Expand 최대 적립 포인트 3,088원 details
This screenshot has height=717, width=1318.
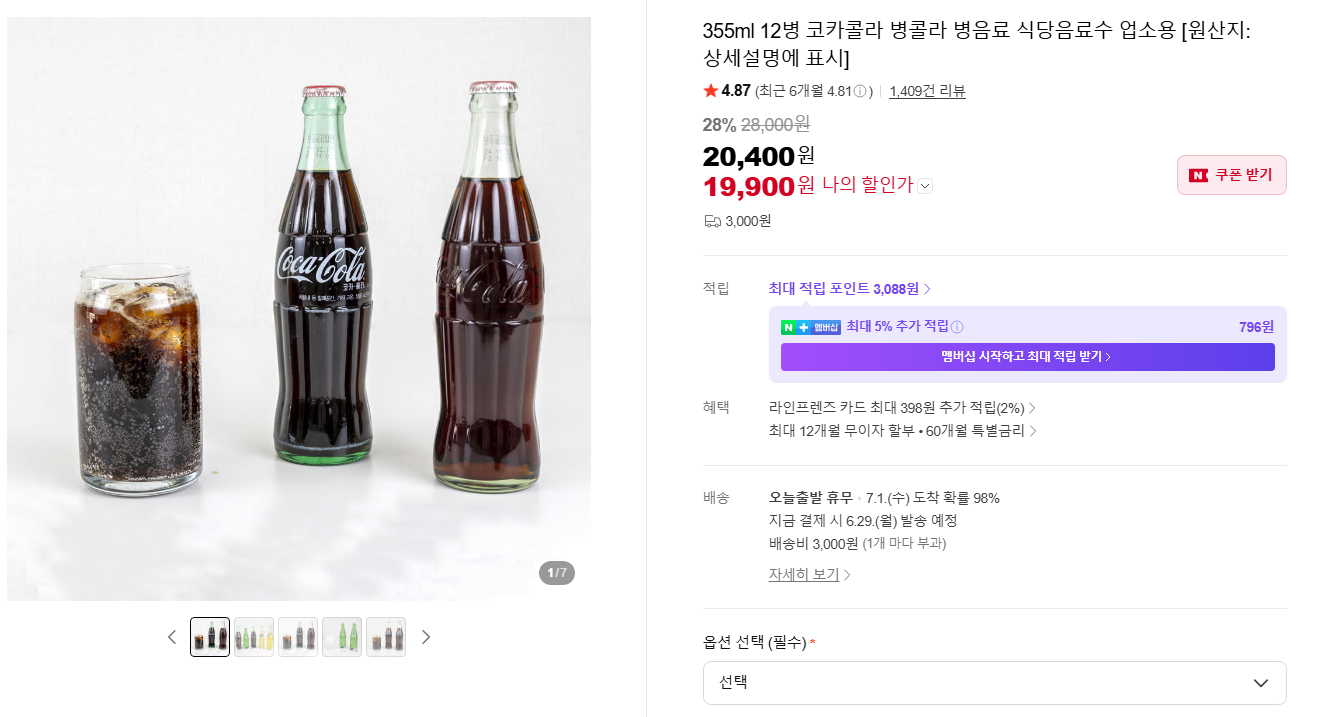click(850, 289)
